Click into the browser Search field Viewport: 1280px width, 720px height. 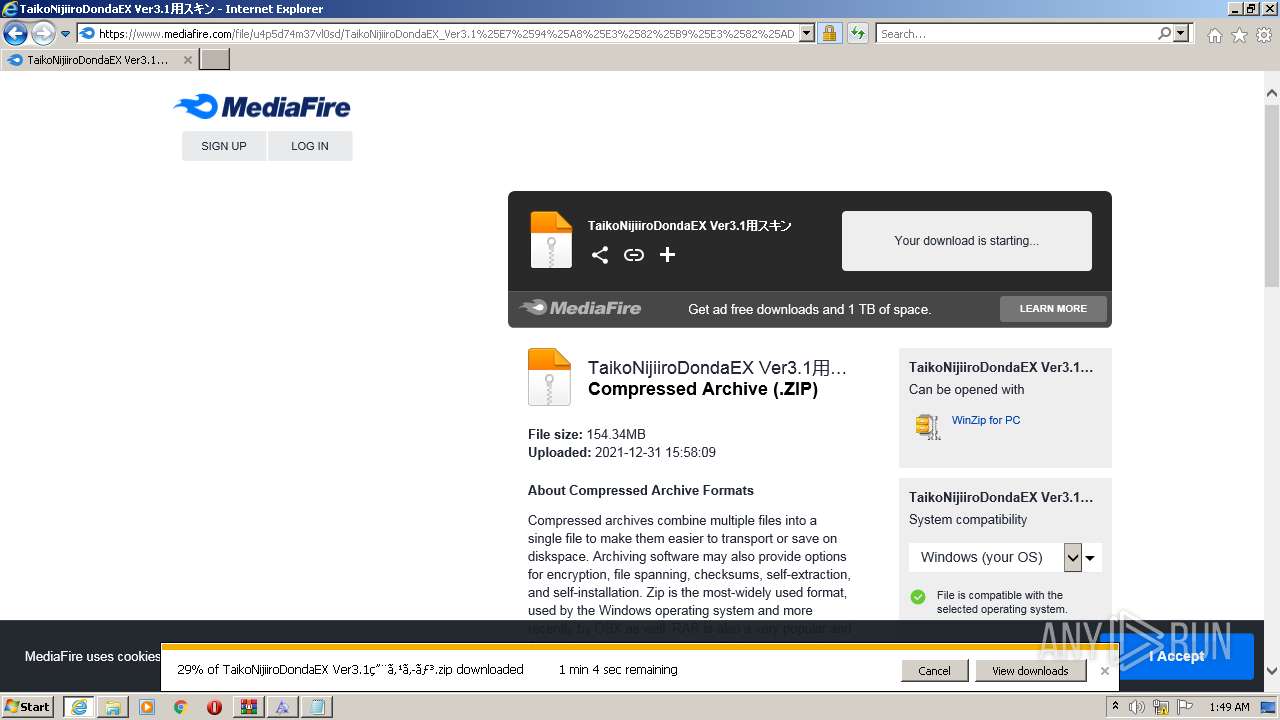click(x=1016, y=33)
